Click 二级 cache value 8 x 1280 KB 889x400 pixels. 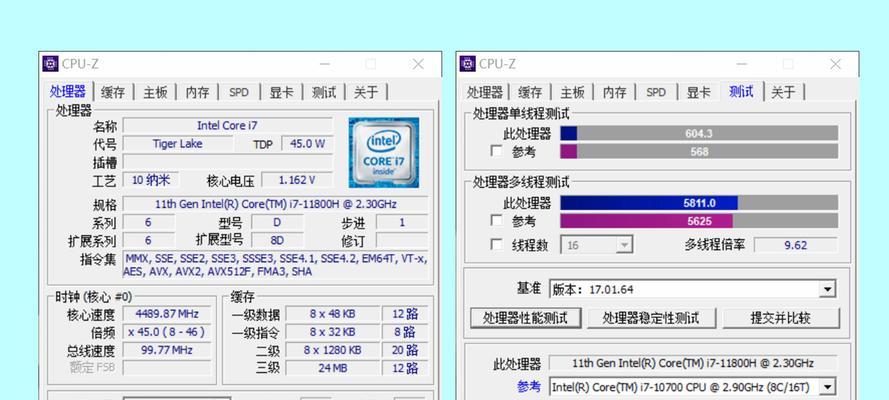click(332, 350)
